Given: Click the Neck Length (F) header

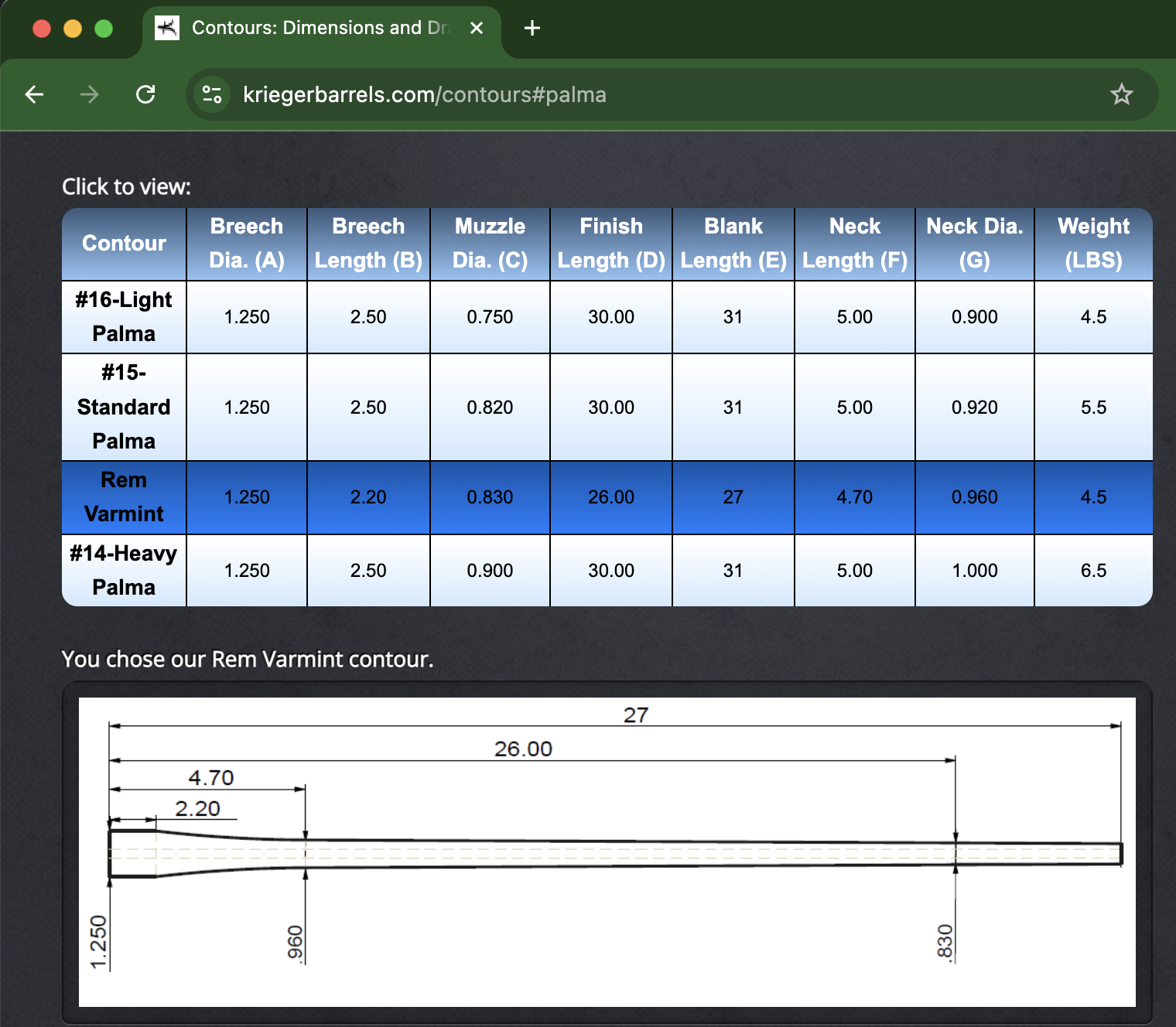Looking at the screenshot, I should 855,244.
